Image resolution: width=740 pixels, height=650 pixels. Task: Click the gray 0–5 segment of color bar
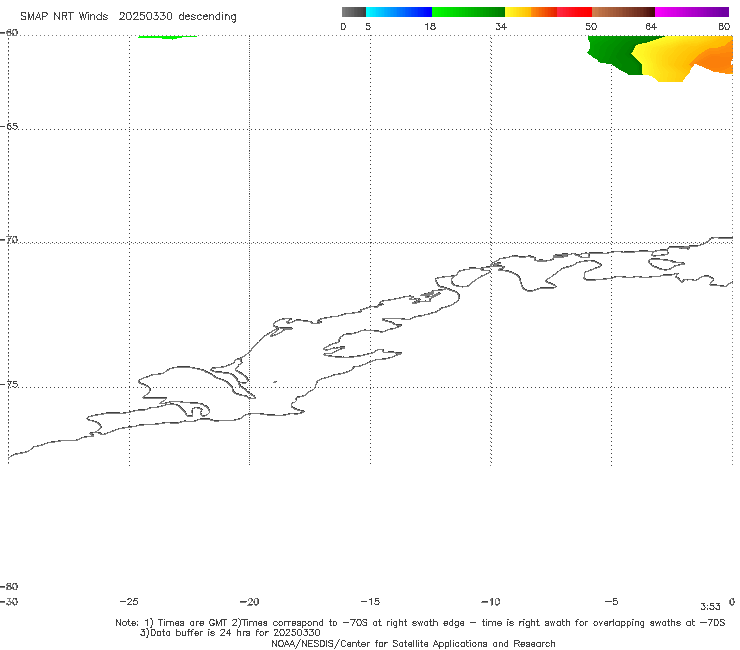point(353,12)
